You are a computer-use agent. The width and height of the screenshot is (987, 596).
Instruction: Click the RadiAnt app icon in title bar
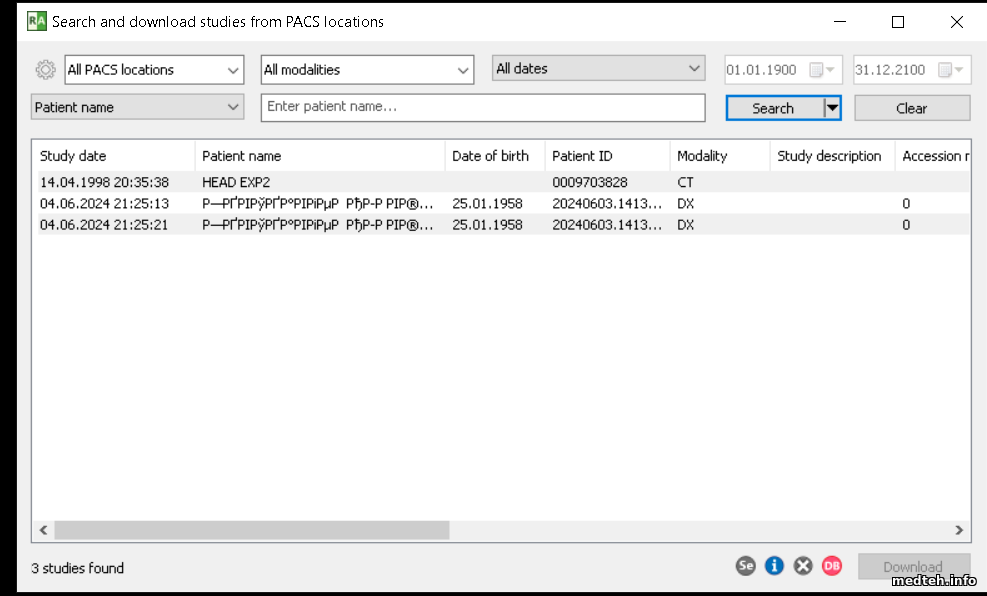point(37,21)
